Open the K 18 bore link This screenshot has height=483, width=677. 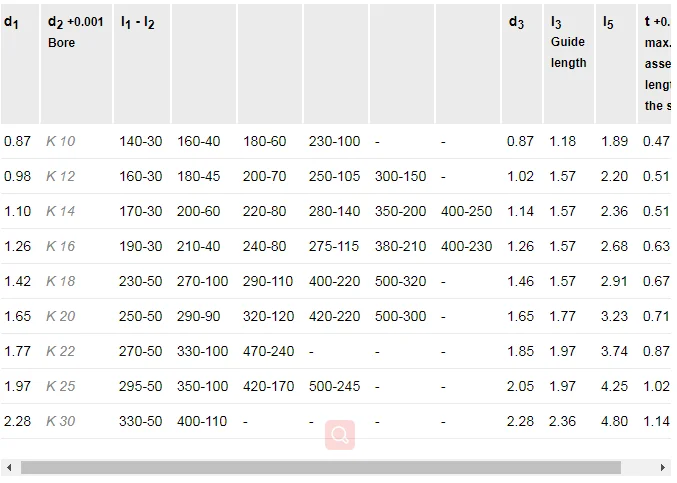[x=60, y=281]
